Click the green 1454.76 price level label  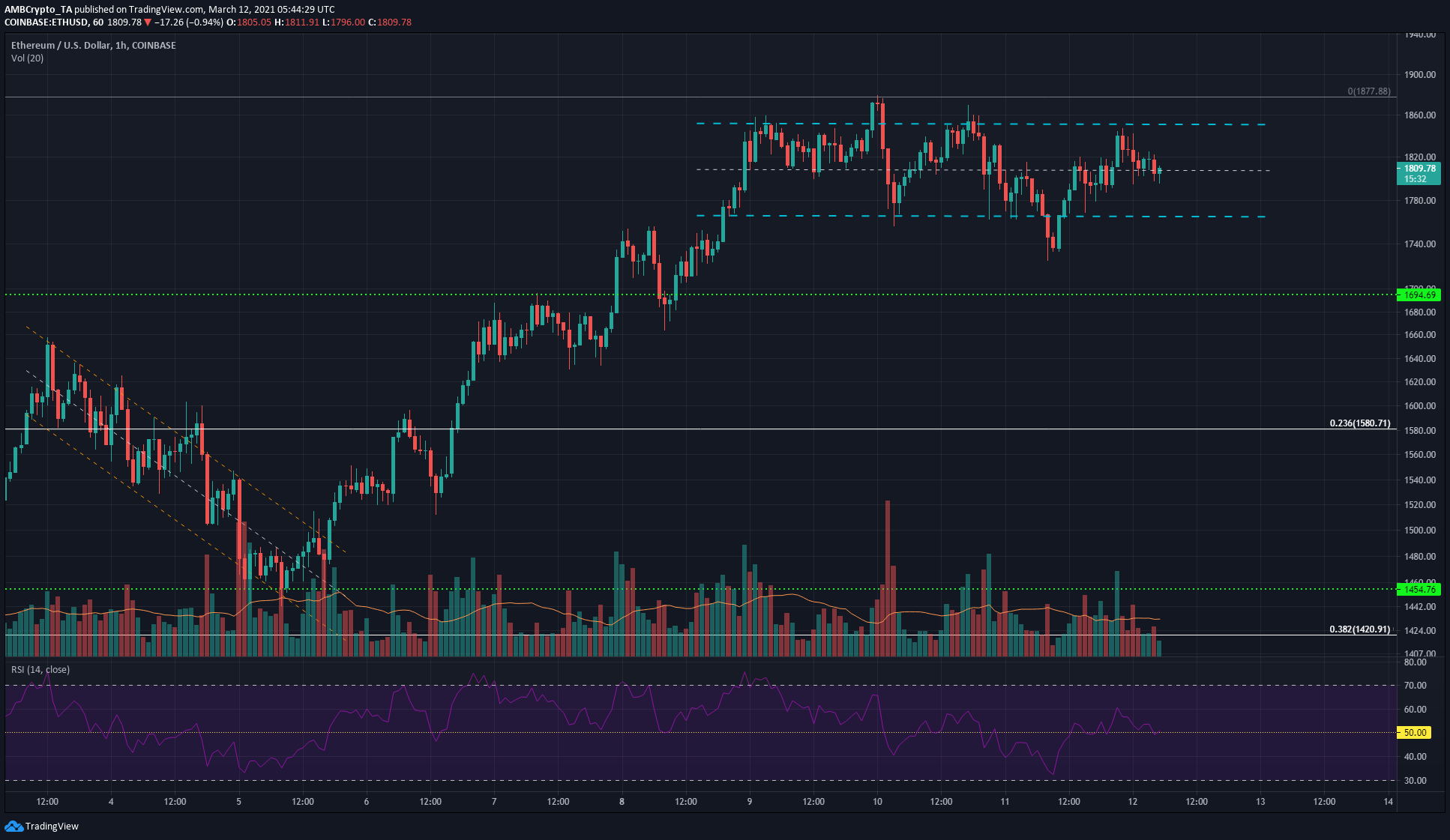coord(1419,589)
